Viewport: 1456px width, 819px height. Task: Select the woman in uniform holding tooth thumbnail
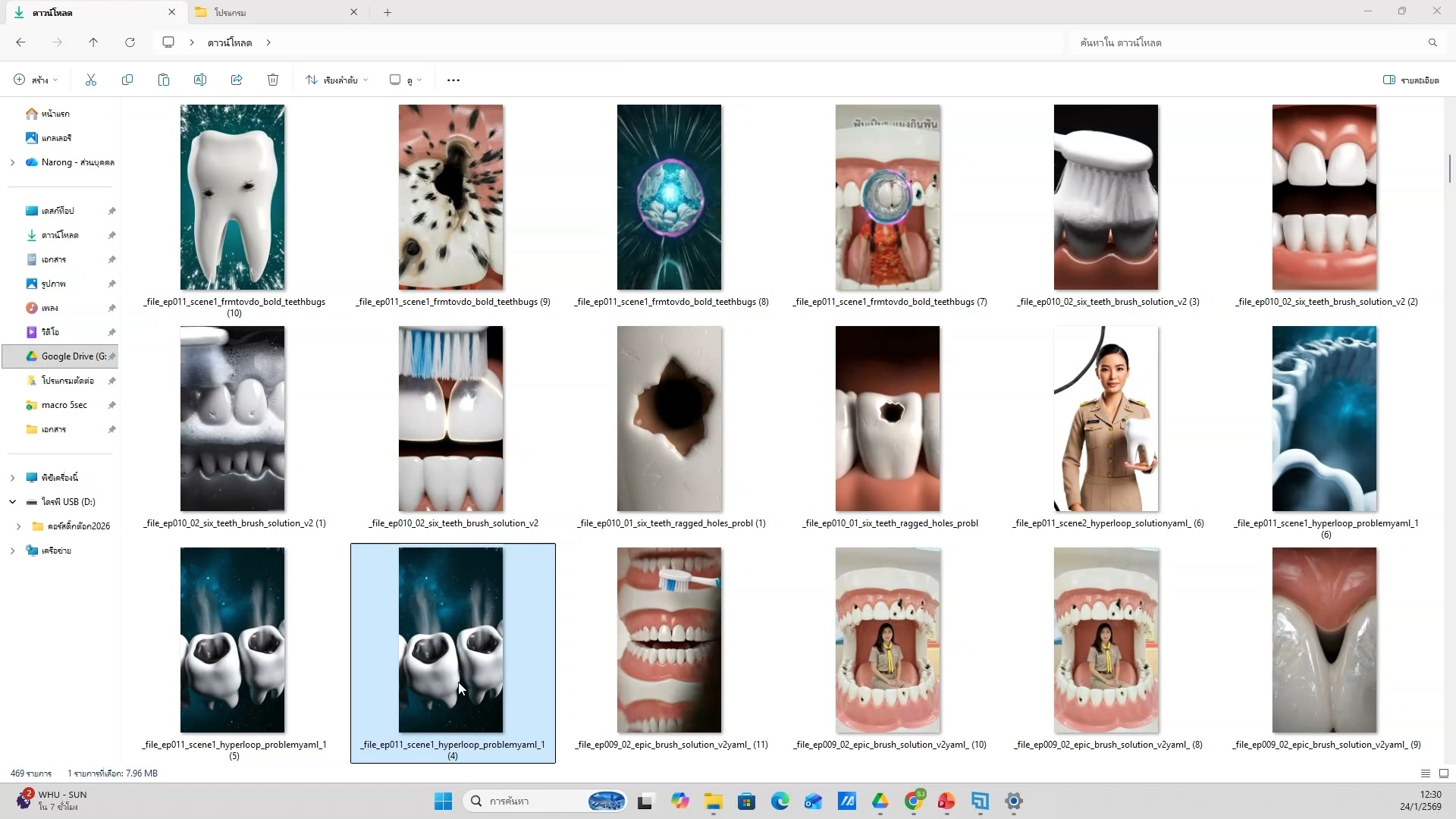pyautogui.click(x=1106, y=419)
